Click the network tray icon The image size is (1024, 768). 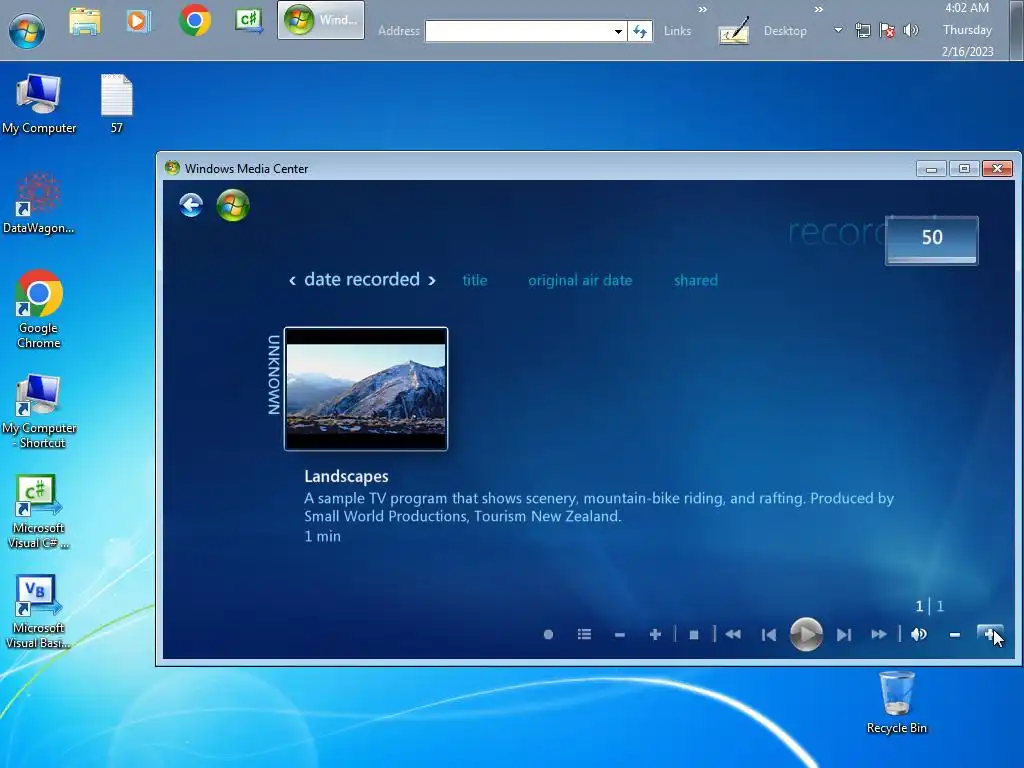click(x=863, y=30)
